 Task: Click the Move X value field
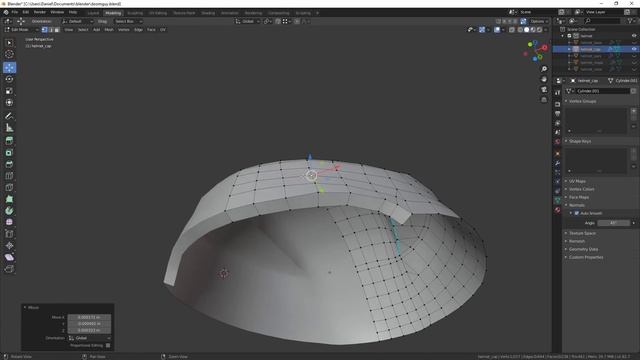pos(89,317)
